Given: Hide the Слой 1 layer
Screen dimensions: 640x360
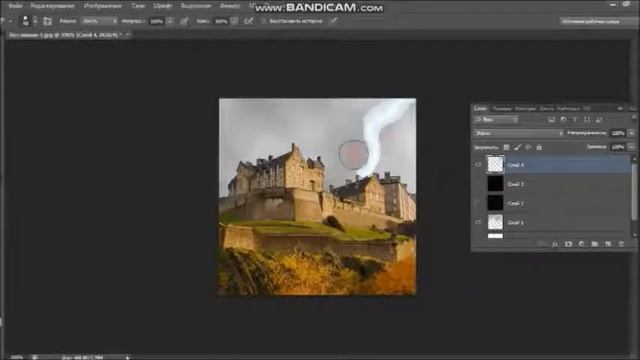Looking at the screenshot, I should (x=478, y=222).
